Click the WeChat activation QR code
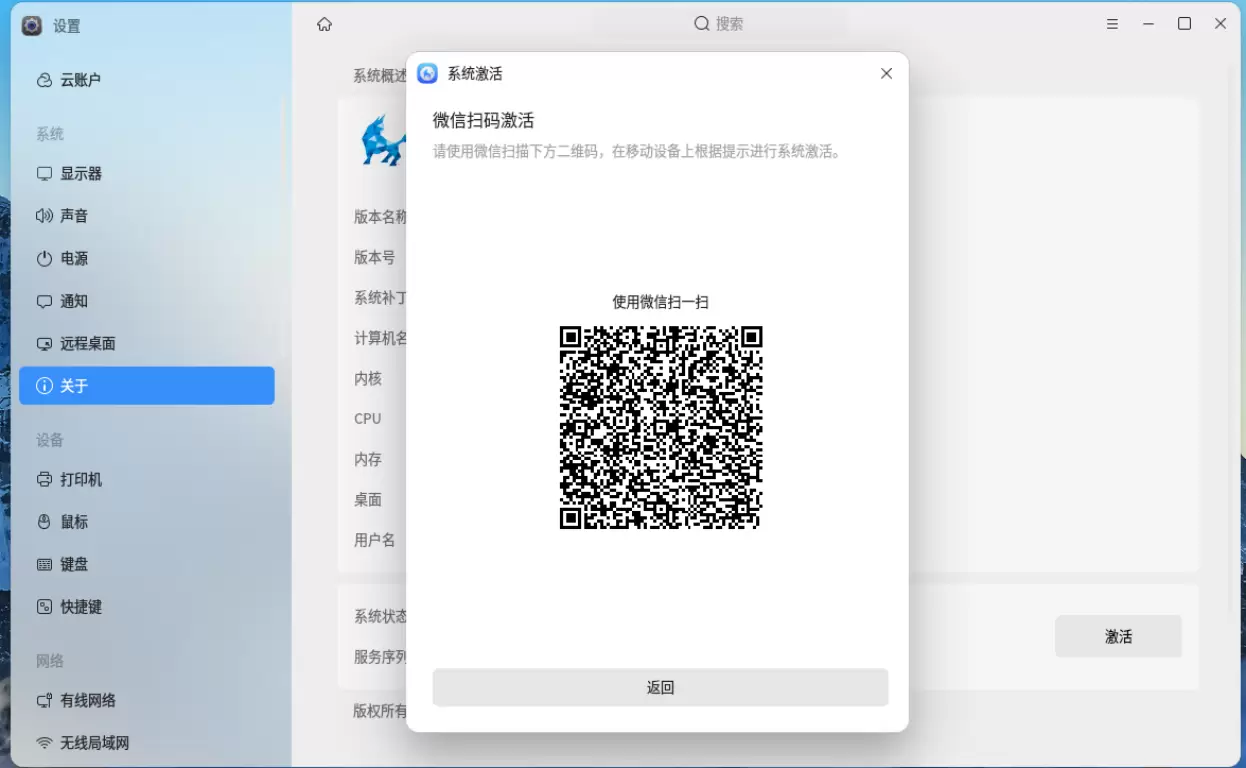The height and width of the screenshot is (768, 1246). point(660,427)
